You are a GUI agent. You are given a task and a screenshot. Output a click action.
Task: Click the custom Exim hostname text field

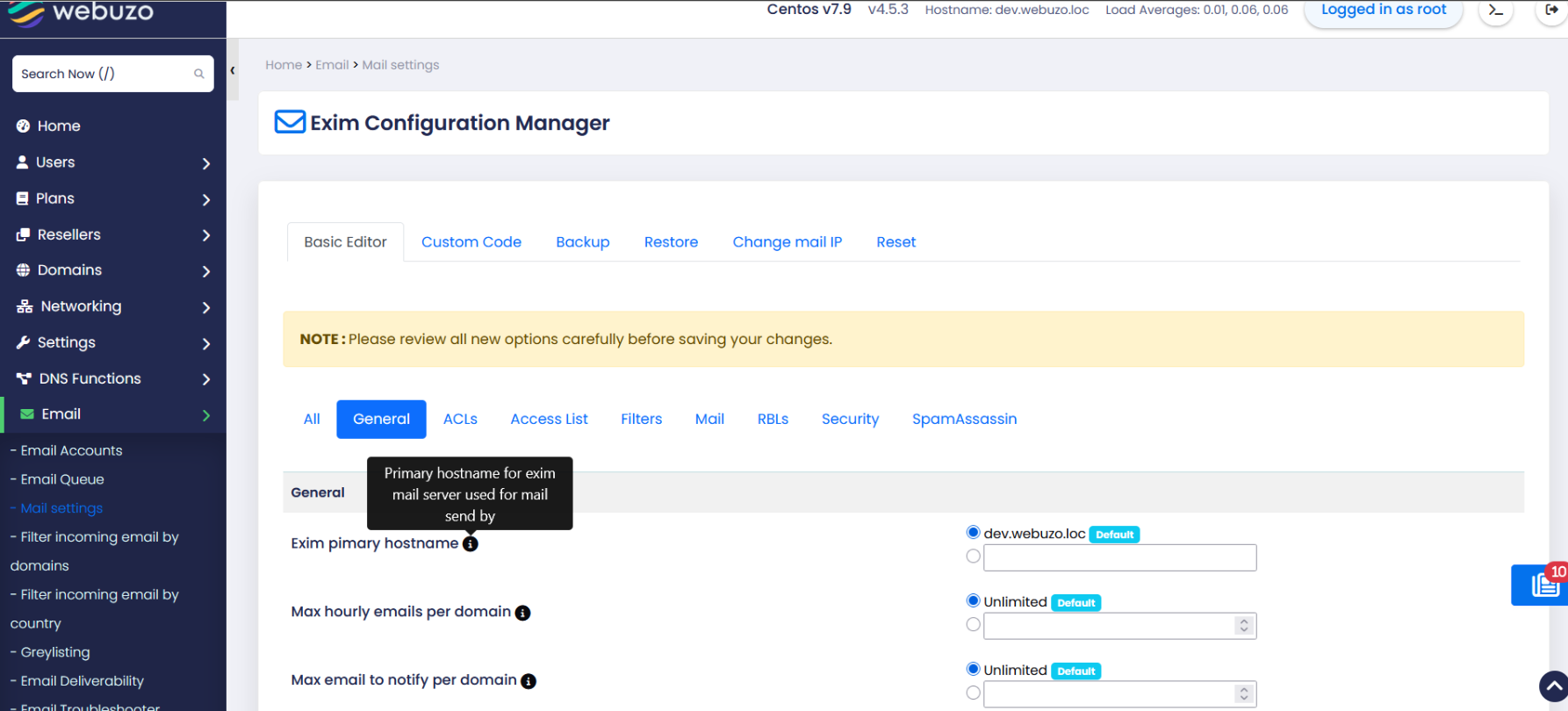point(1120,557)
